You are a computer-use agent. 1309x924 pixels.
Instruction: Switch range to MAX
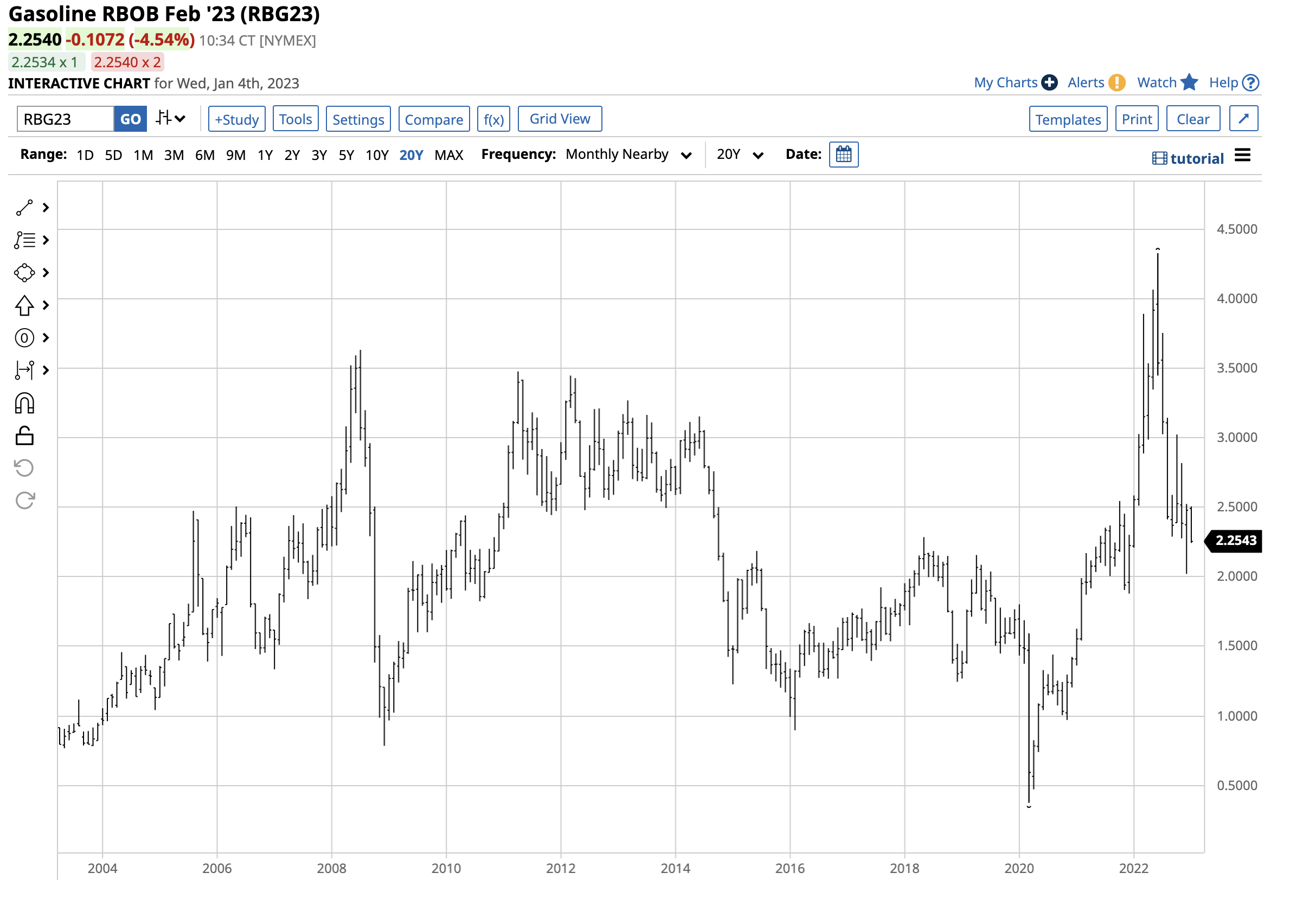click(x=448, y=156)
